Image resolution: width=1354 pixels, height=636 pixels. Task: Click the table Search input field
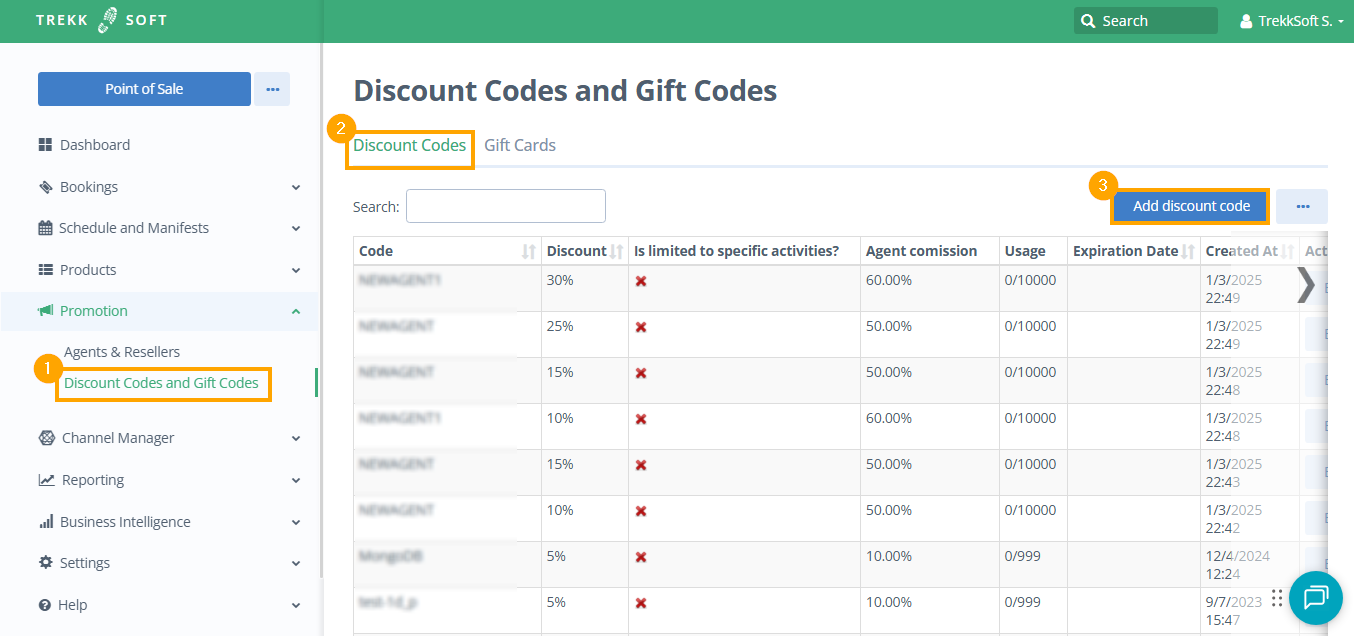[x=505, y=206]
